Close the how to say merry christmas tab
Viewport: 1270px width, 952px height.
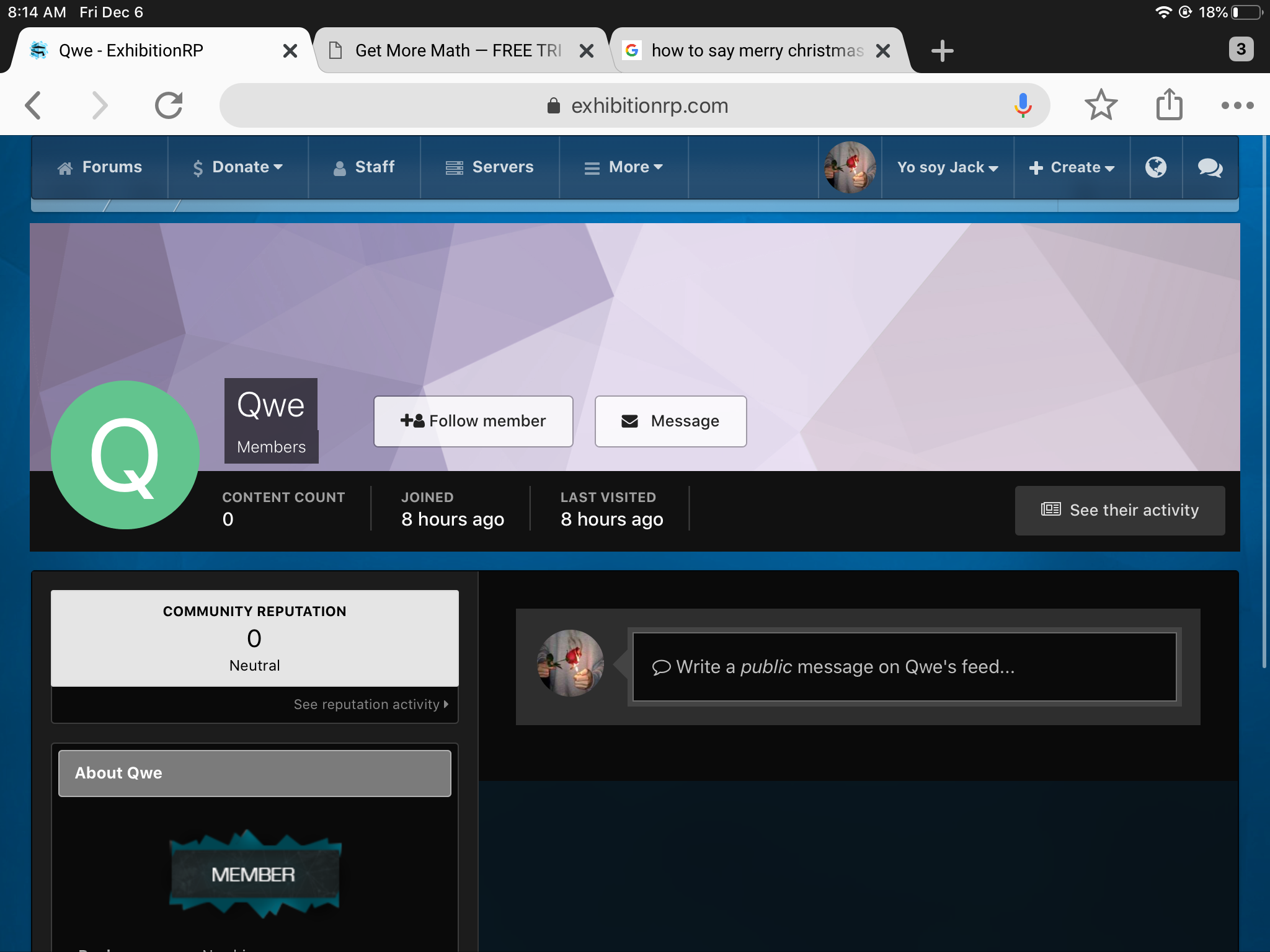point(883,51)
